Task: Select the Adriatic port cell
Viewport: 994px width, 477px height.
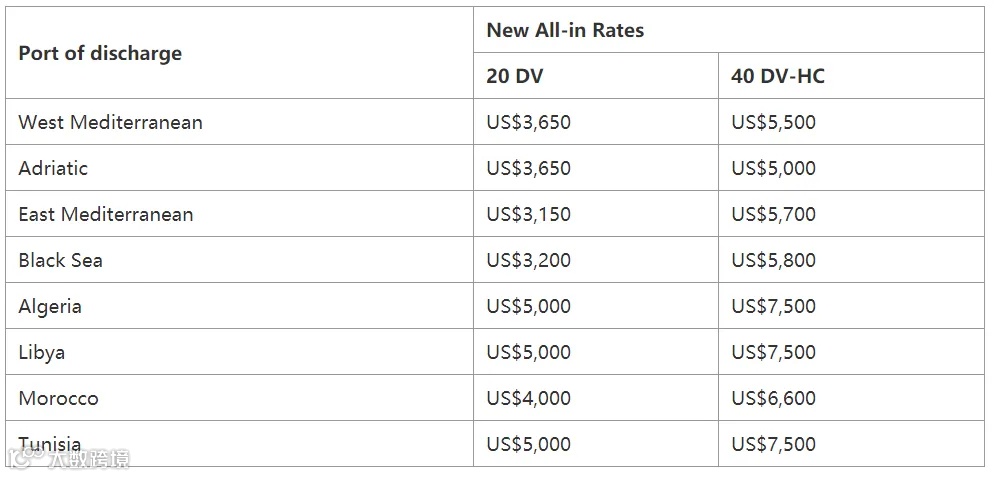Action: click(x=53, y=168)
